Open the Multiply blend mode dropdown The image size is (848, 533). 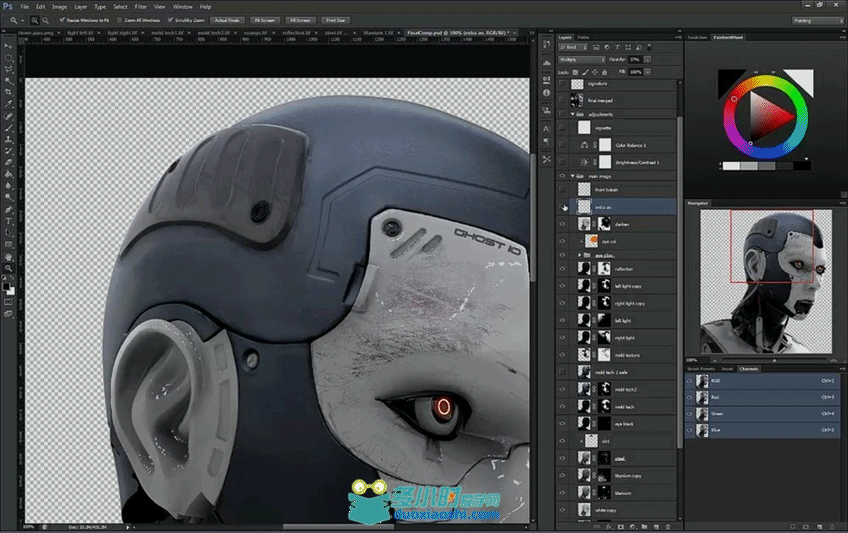coord(581,59)
